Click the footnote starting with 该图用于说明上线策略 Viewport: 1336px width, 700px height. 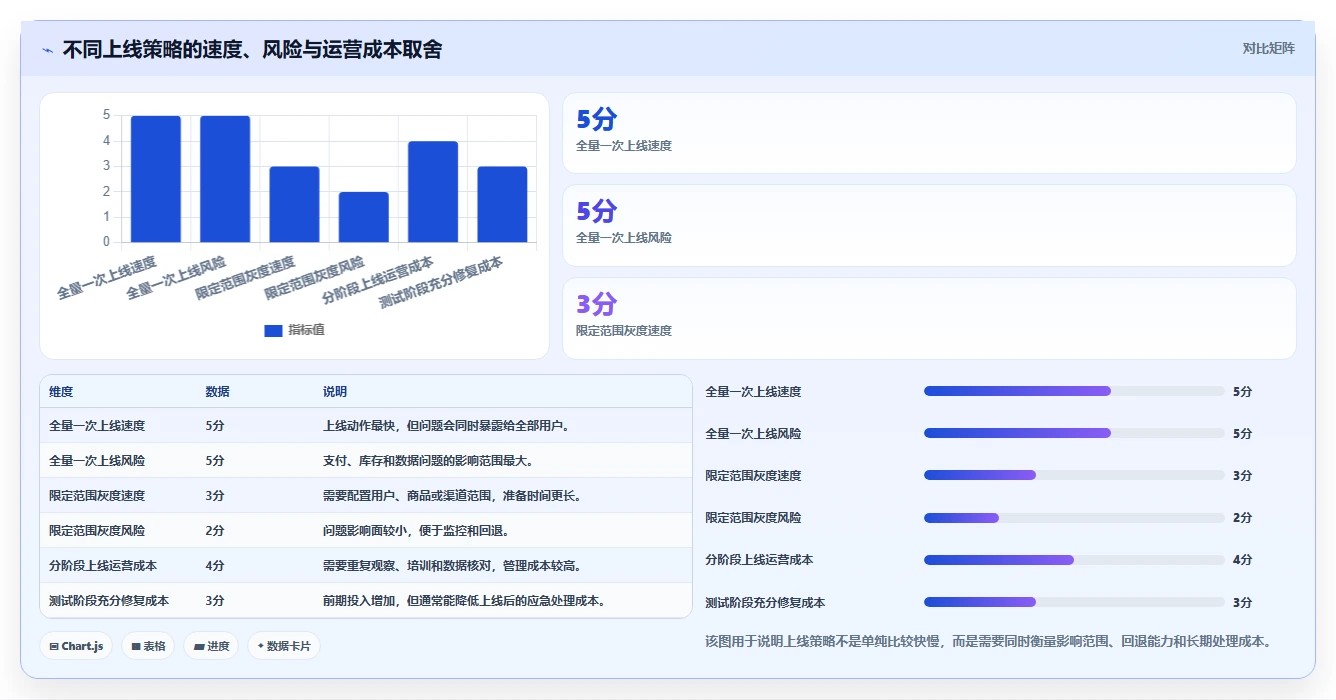point(988,641)
